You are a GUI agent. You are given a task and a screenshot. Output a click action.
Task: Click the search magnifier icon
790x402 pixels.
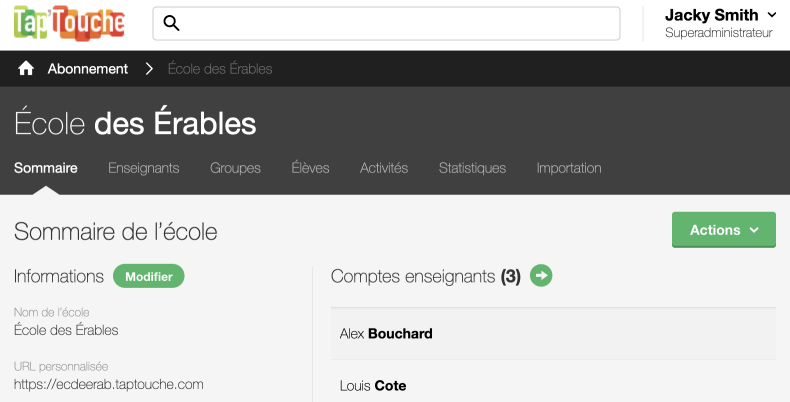click(x=171, y=23)
